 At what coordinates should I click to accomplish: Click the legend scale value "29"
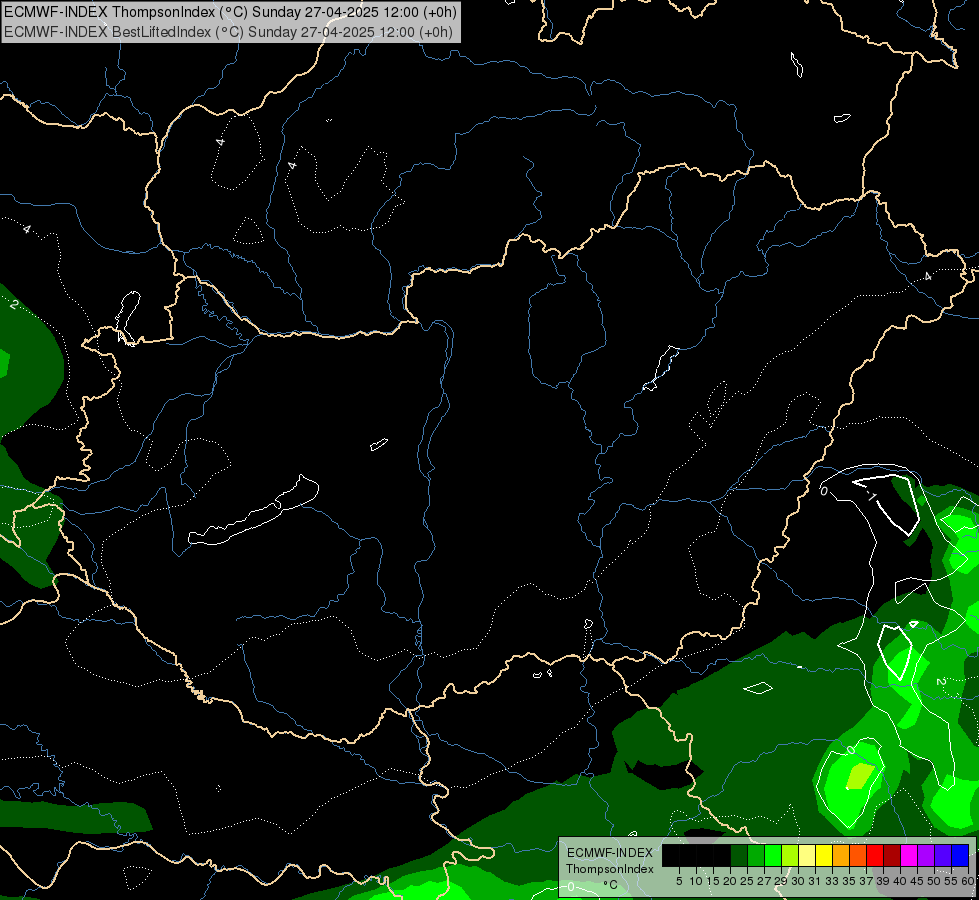[x=782, y=881]
